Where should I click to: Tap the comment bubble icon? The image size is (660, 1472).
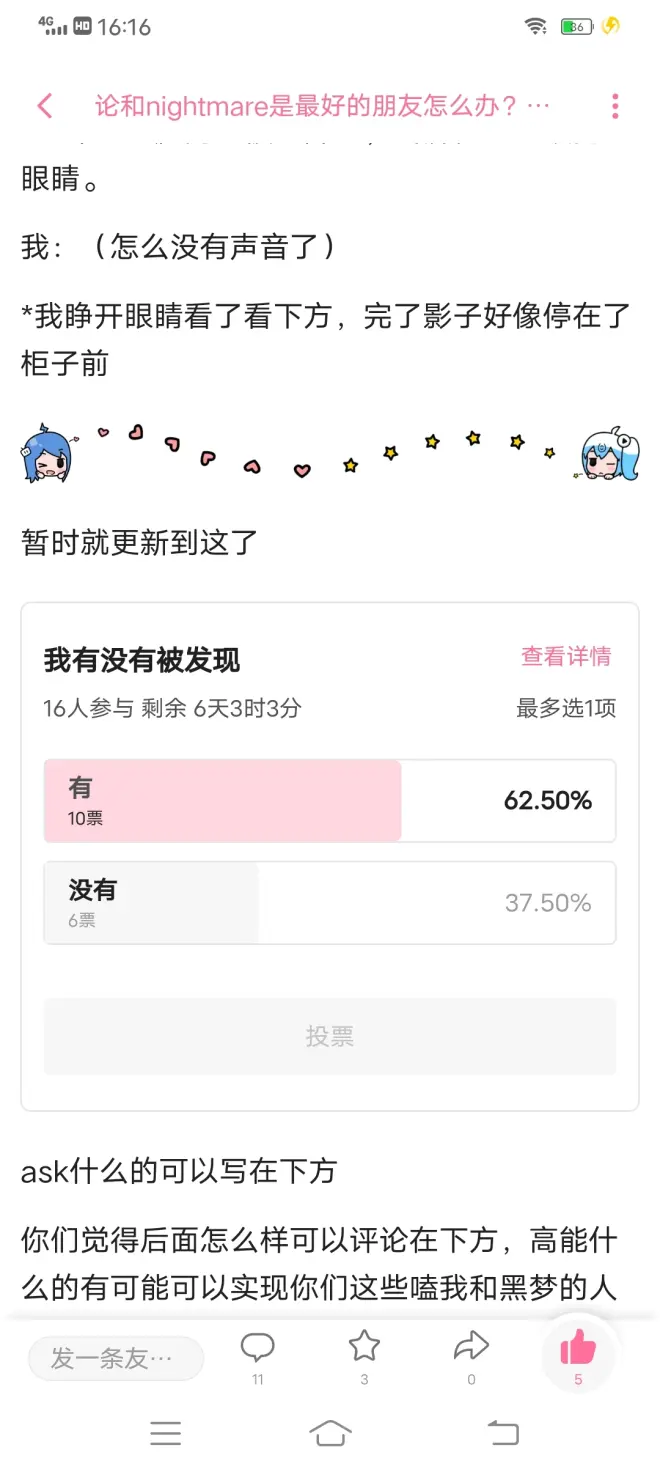[258, 1347]
